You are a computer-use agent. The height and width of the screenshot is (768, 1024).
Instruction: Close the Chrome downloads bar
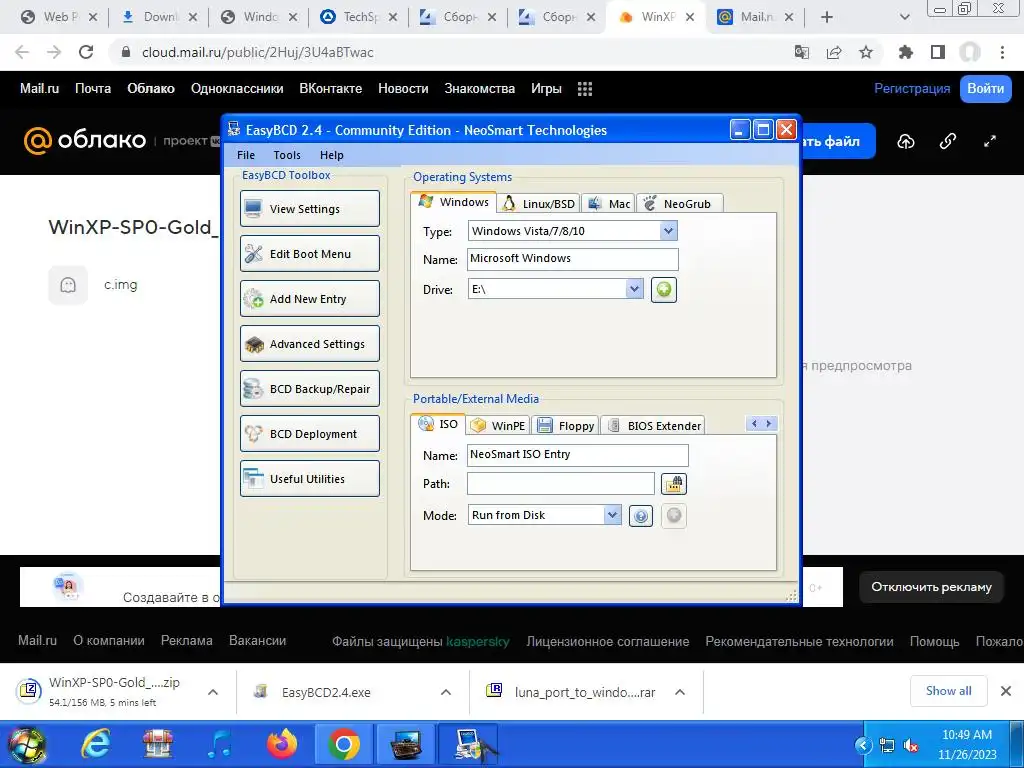click(x=1006, y=691)
